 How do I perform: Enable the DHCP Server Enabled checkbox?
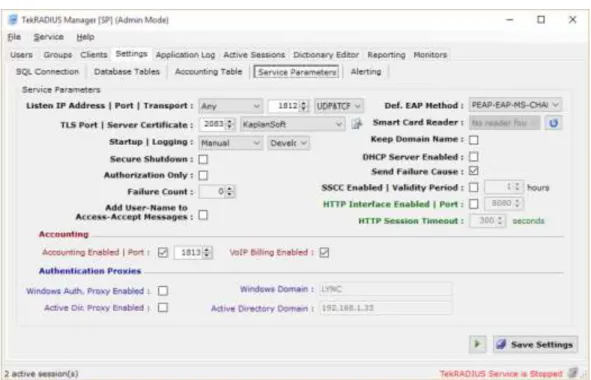tap(474, 156)
